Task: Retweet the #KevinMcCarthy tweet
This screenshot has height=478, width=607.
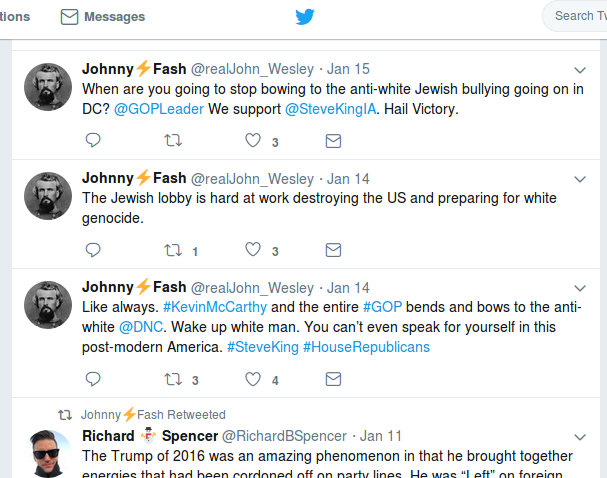Action: click(173, 379)
